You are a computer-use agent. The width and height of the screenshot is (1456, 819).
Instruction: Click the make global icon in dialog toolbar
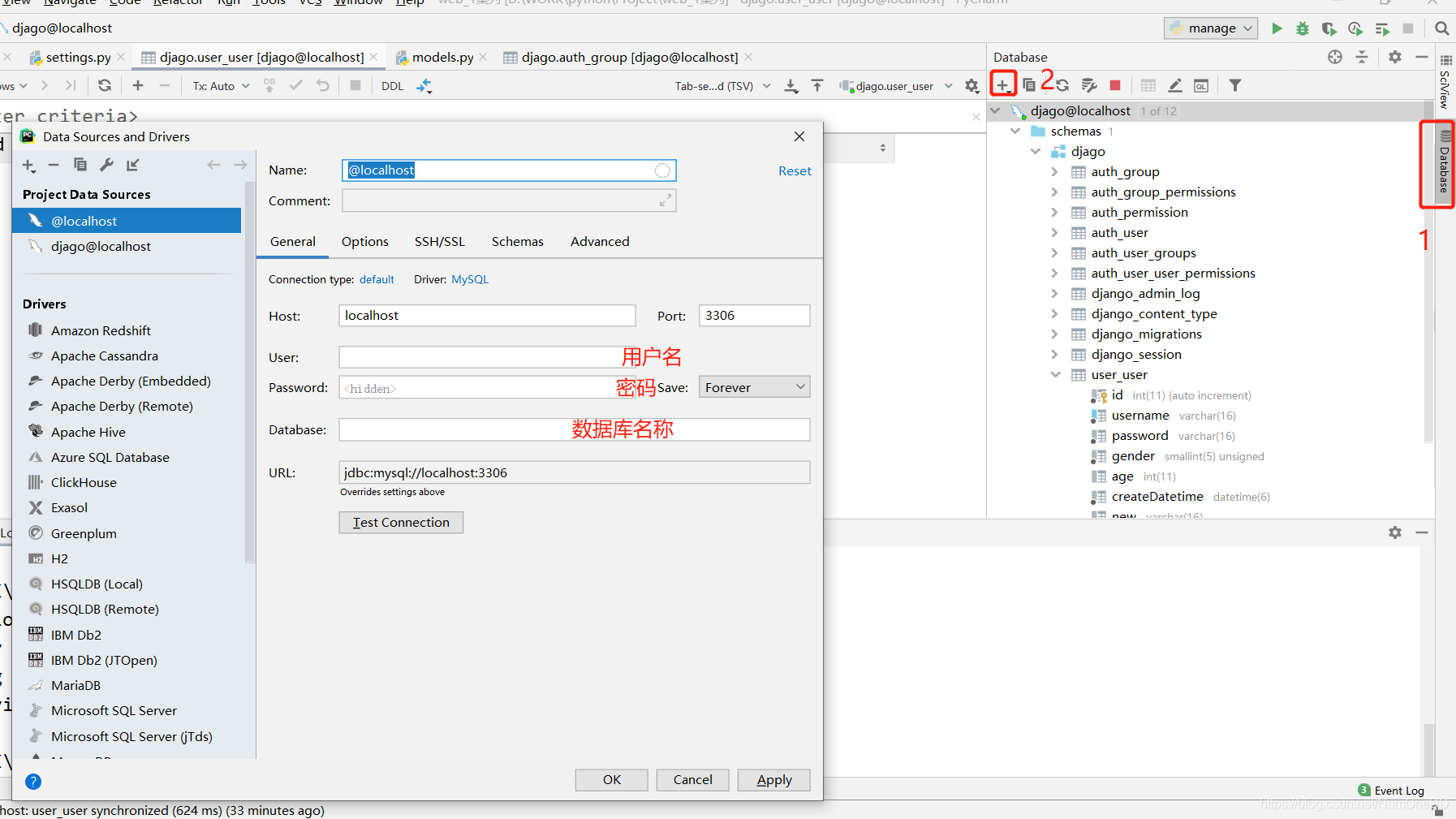pyautogui.click(x=133, y=165)
